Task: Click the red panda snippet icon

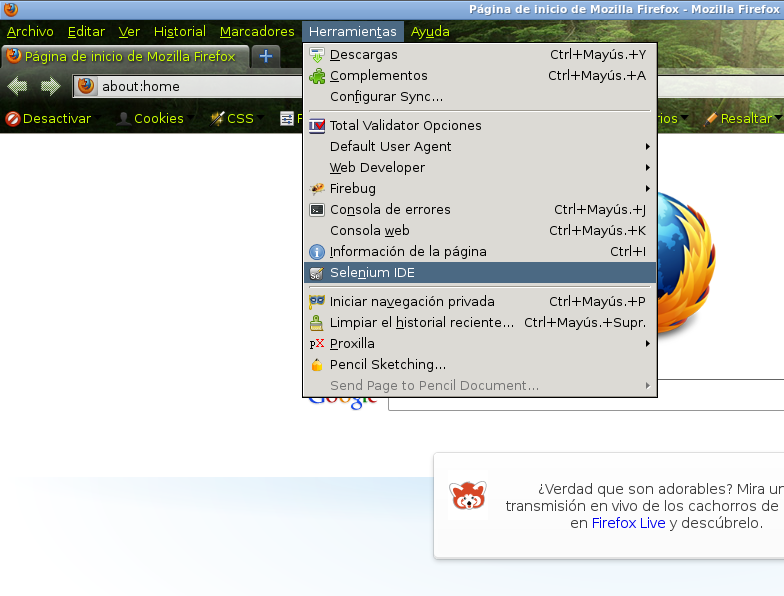Action: 468,495
